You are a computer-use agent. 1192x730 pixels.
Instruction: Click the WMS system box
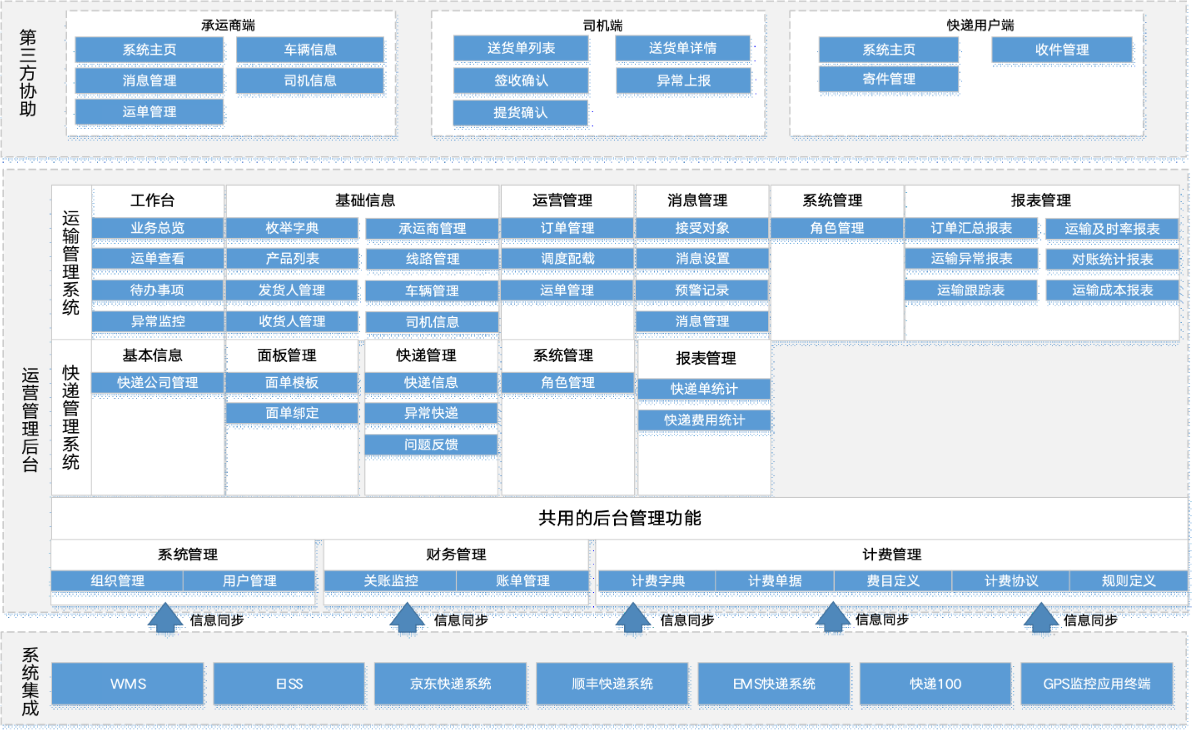click(x=128, y=684)
